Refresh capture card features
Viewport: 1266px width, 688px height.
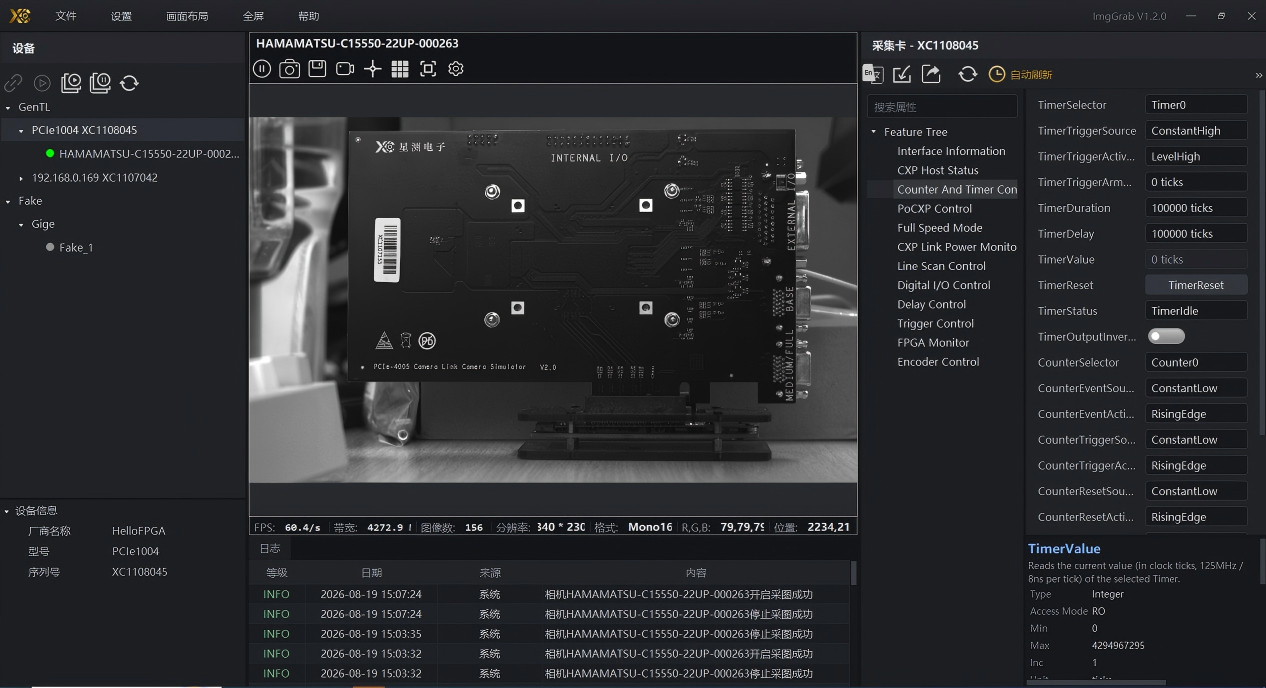(968, 74)
